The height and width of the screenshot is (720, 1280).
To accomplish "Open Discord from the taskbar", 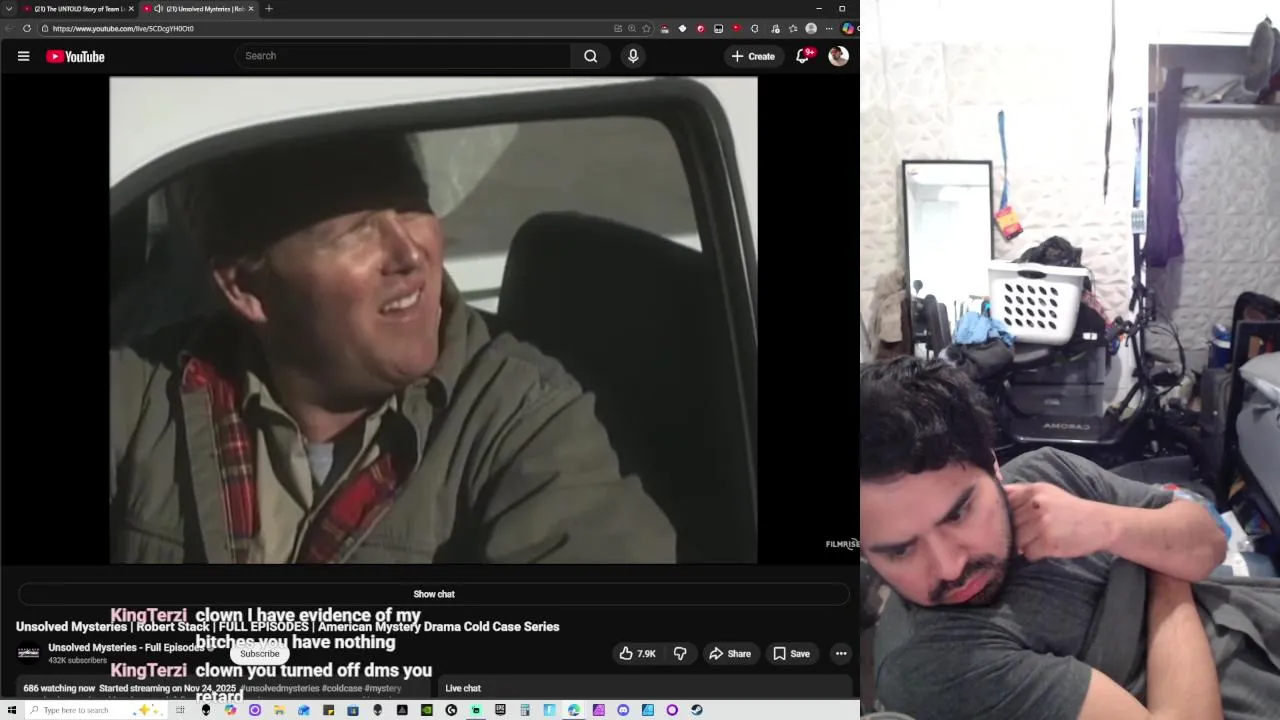I will tap(623, 710).
